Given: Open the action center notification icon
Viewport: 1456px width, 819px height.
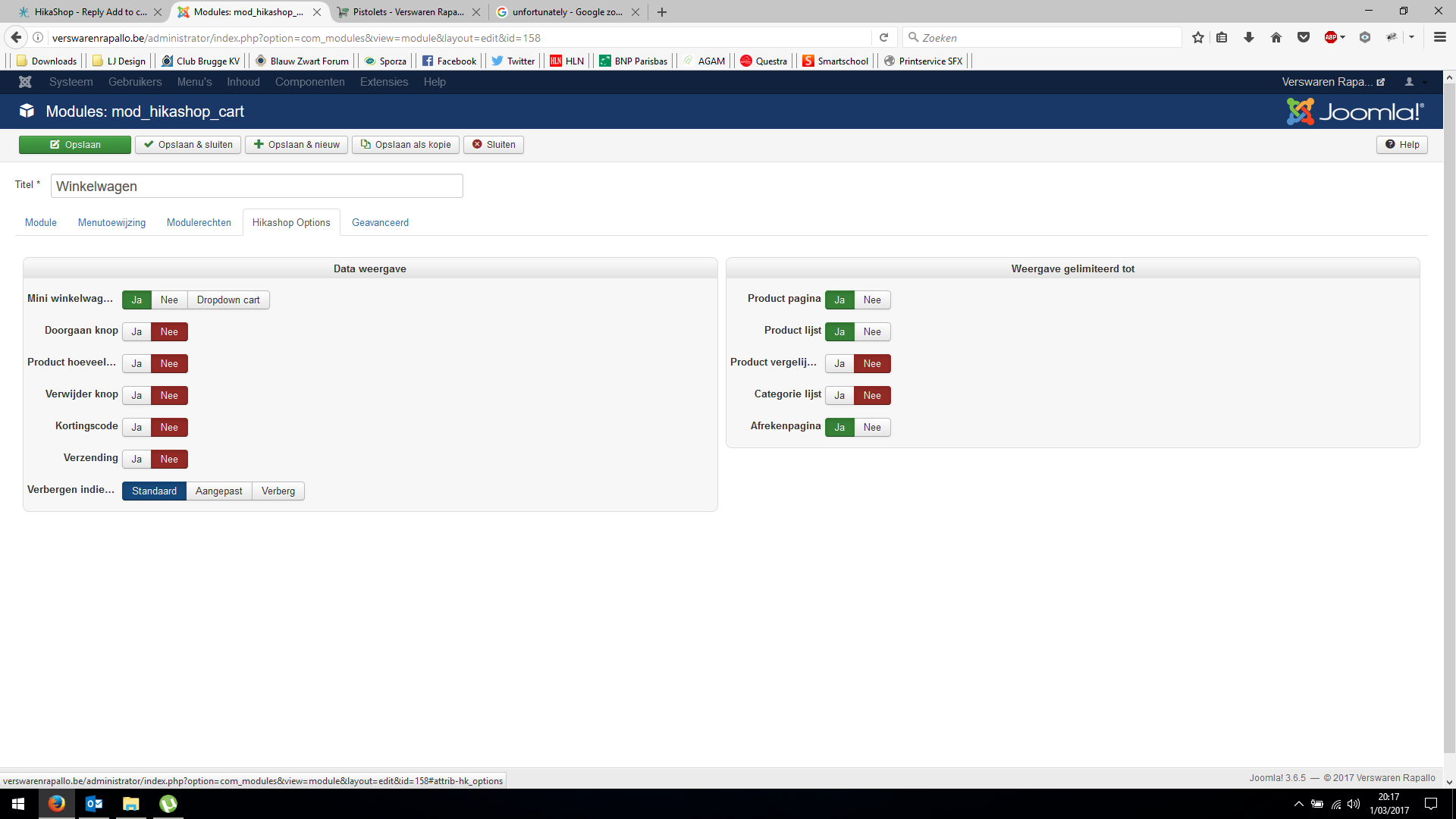Looking at the screenshot, I should click(x=1431, y=804).
